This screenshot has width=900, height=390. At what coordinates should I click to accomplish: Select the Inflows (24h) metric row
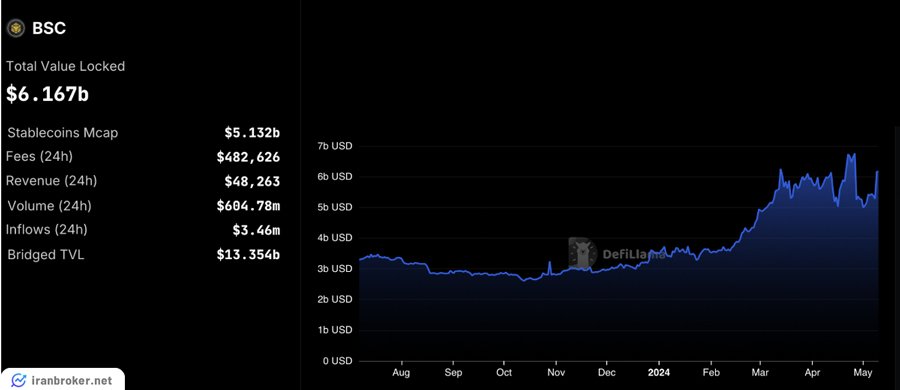pos(143,230)
